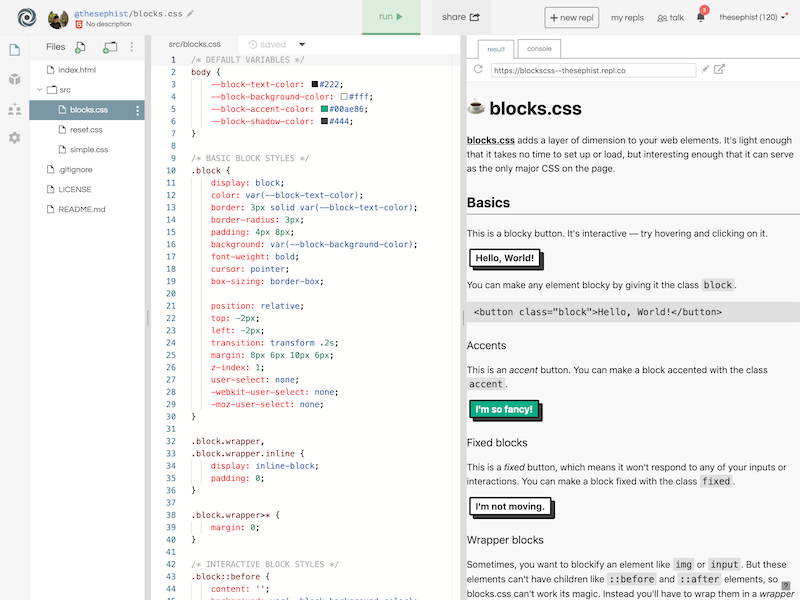
Task: Click the help question mark icon
Action: [786, 586]
